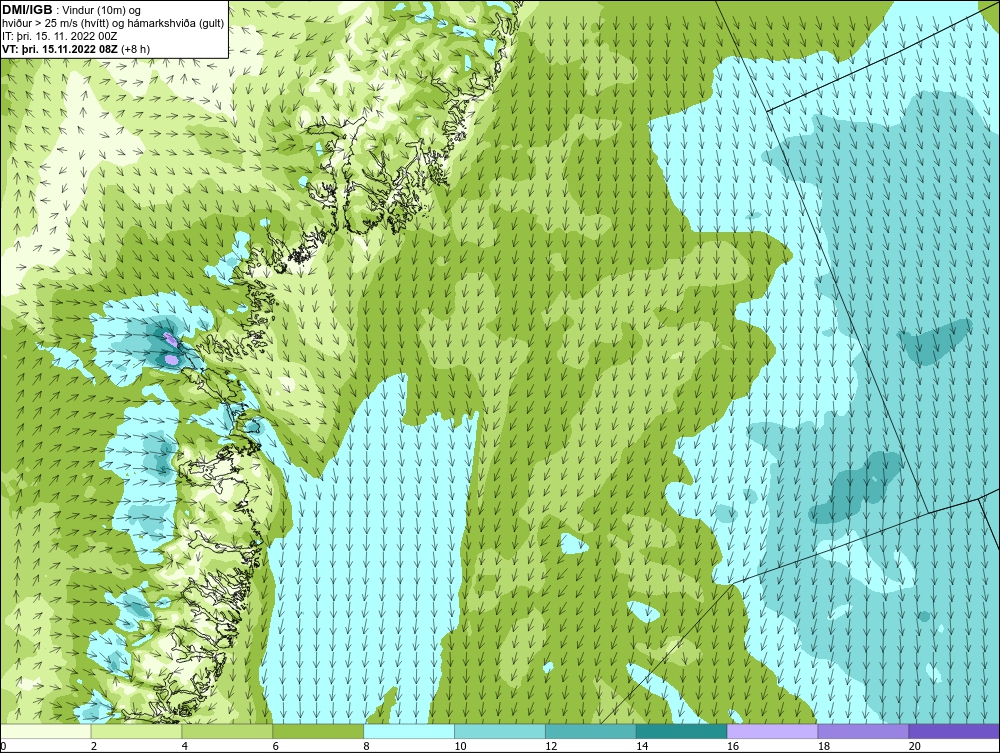Viewport: 1000px width, 753px height.
Task: Click the 18–20 m/s purple legend swatch
Action: coord(863,731)
